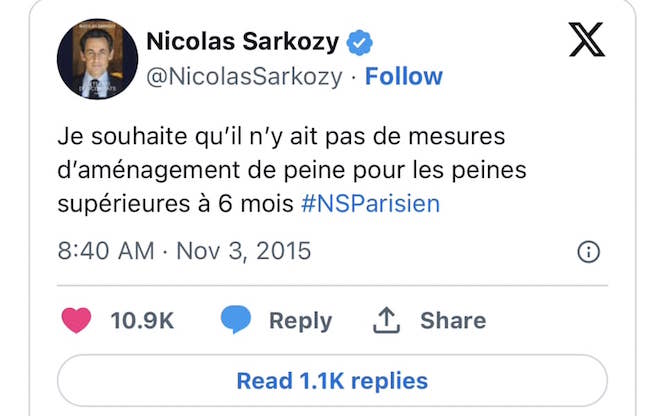Open Nicolas Sarkozy's profile avatar

[x=98, y=59]
